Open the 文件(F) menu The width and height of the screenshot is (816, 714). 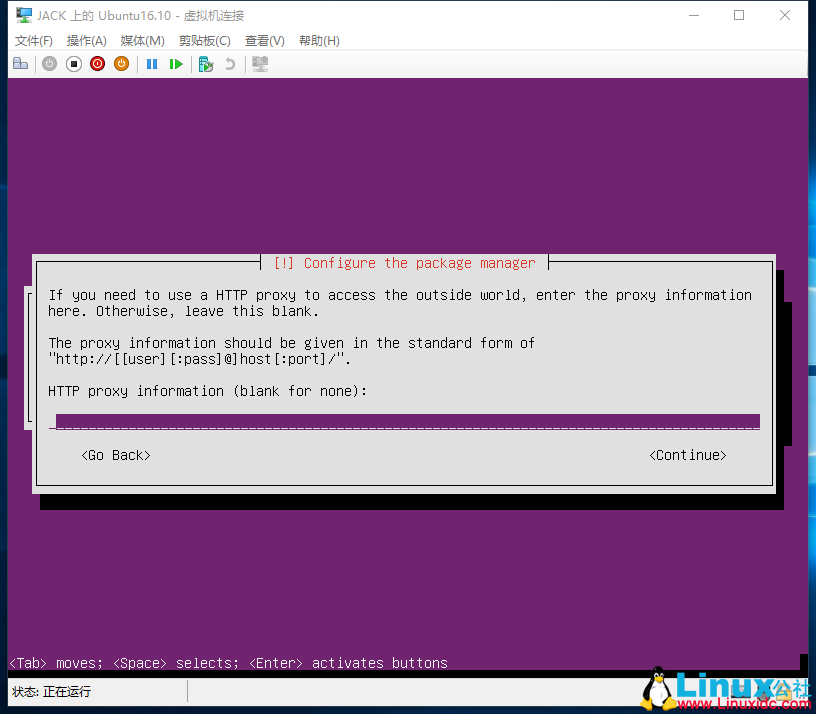click(33, 40)
